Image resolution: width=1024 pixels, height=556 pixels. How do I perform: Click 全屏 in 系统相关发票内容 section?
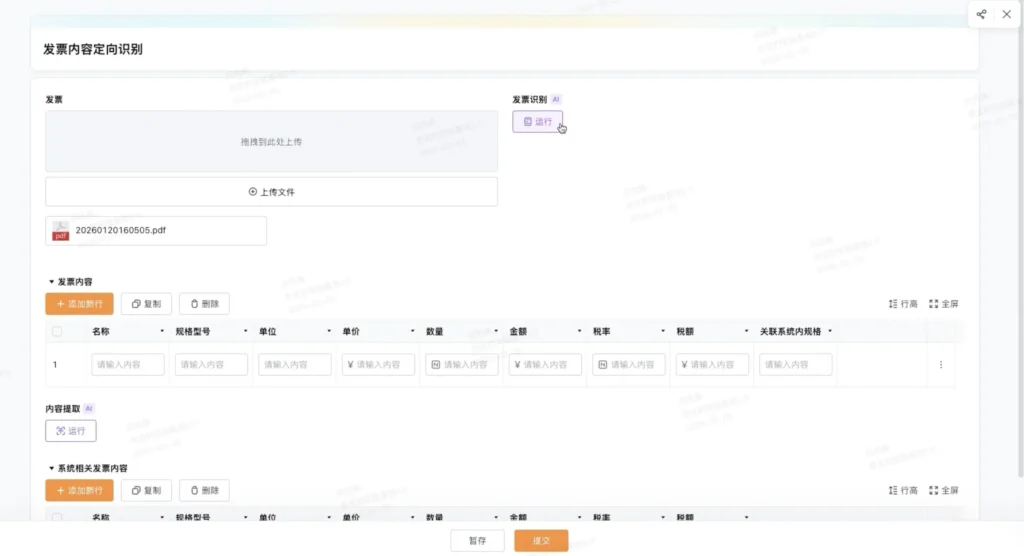click(943, 491)
